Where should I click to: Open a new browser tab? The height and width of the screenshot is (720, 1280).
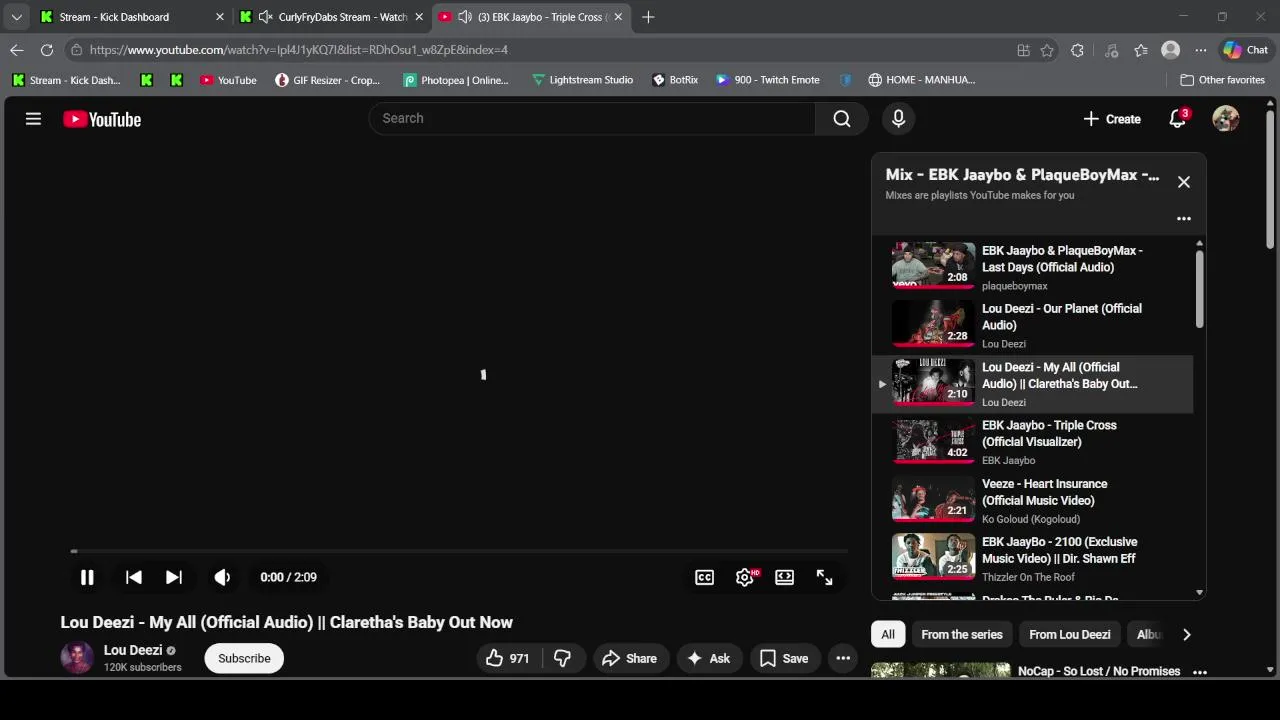tap(648, 17)
